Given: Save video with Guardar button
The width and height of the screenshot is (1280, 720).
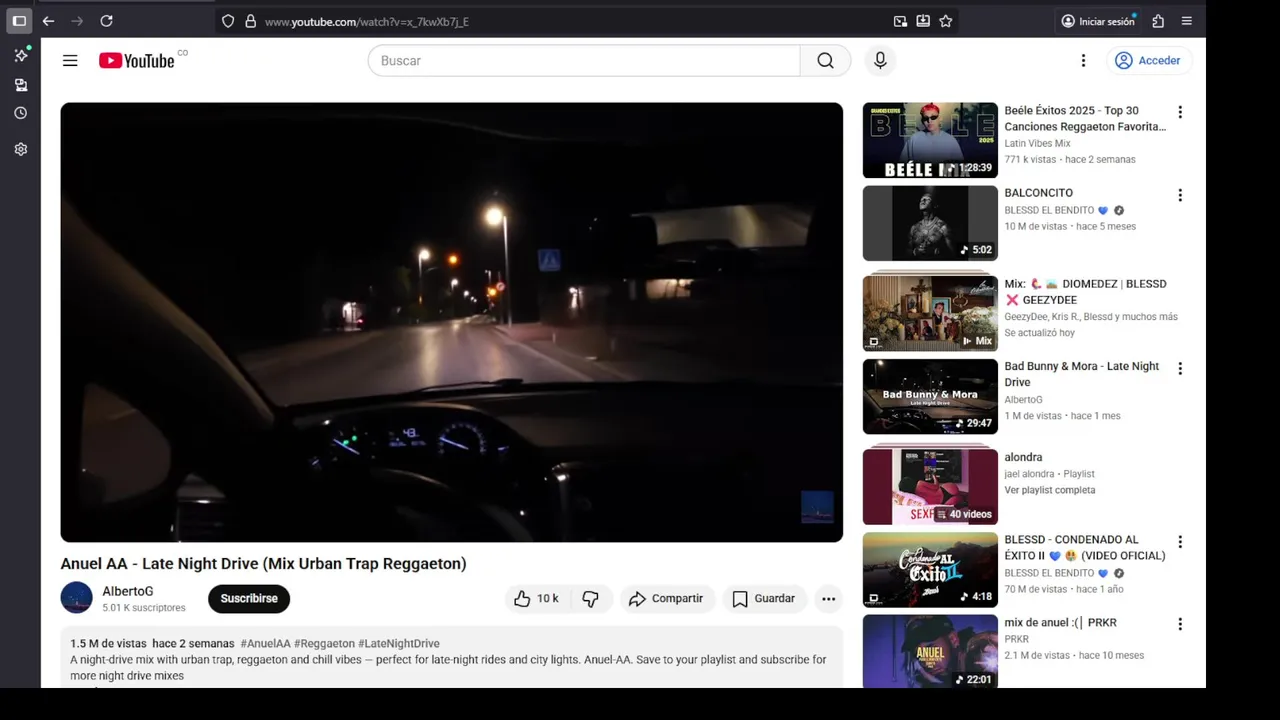Looking at the screenshot, I should pos(764,599).
